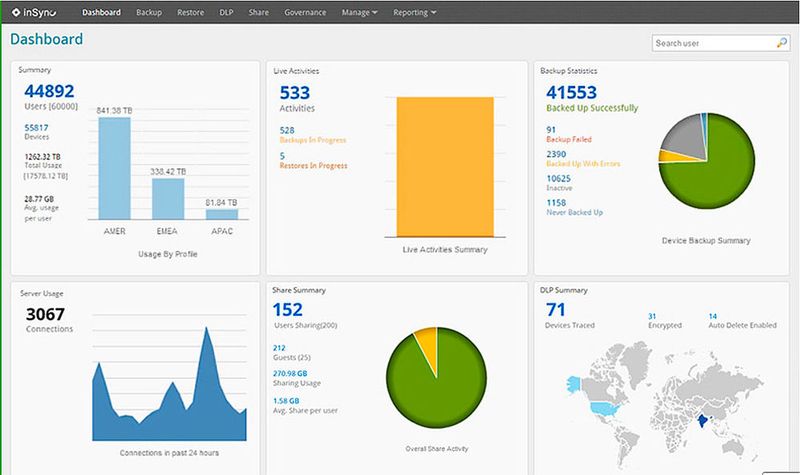This screenshot has width=800, height=475.
Task: Click the AMER usage bar
Action: click(x=114, y=168)
